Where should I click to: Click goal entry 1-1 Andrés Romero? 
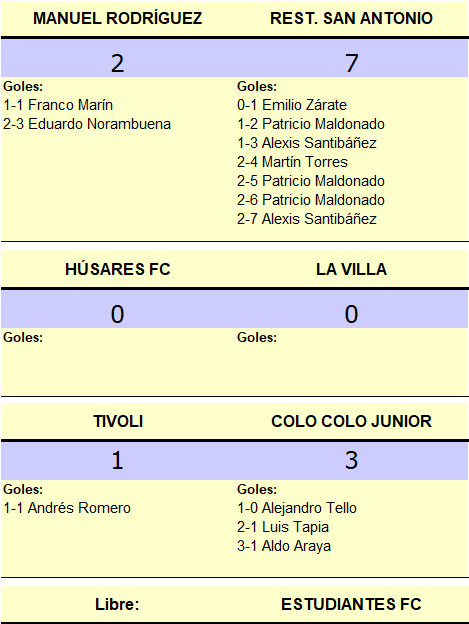click(x=67, y=508)
